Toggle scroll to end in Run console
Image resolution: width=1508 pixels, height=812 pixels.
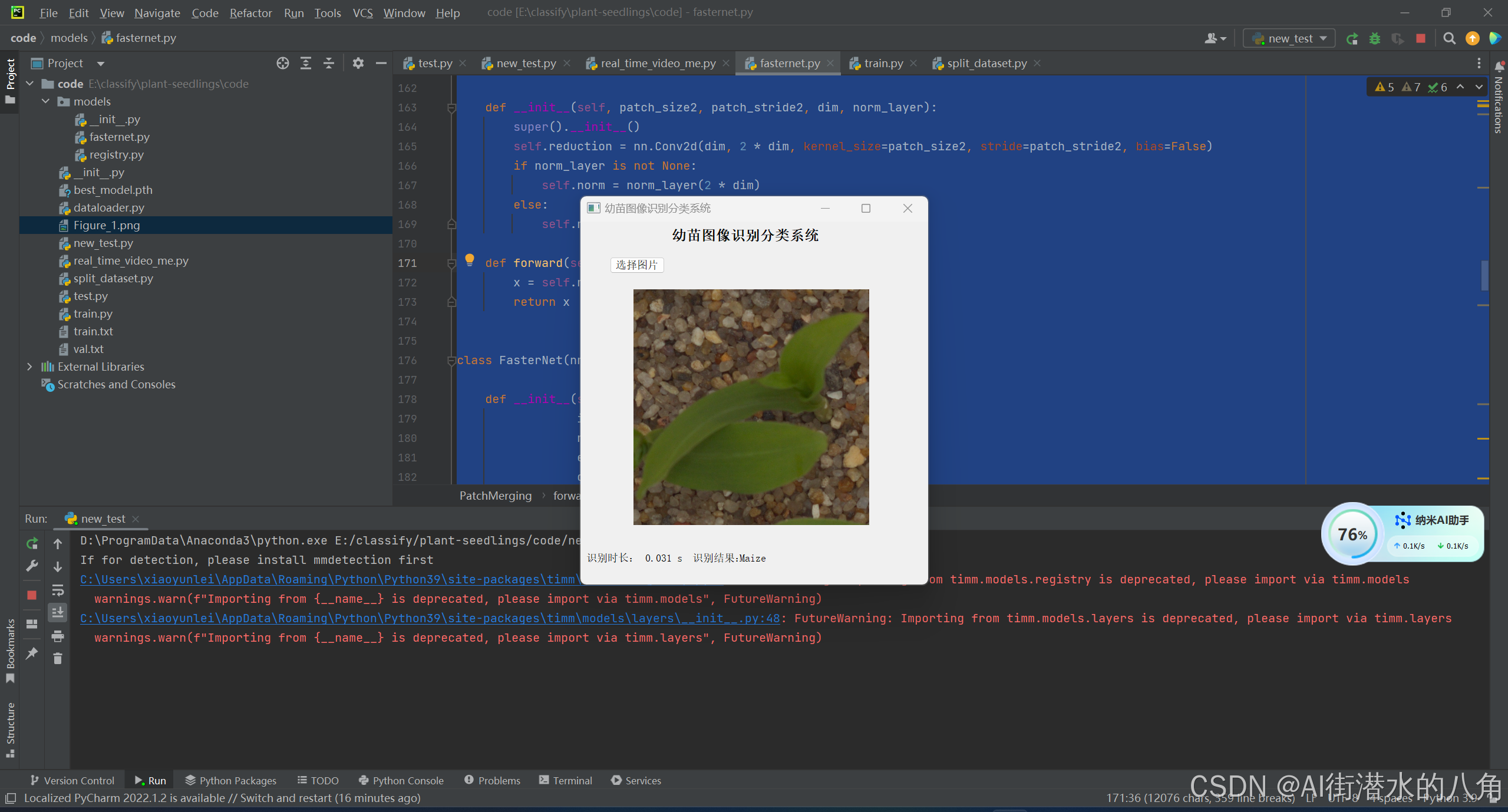[x=58, y=613]
